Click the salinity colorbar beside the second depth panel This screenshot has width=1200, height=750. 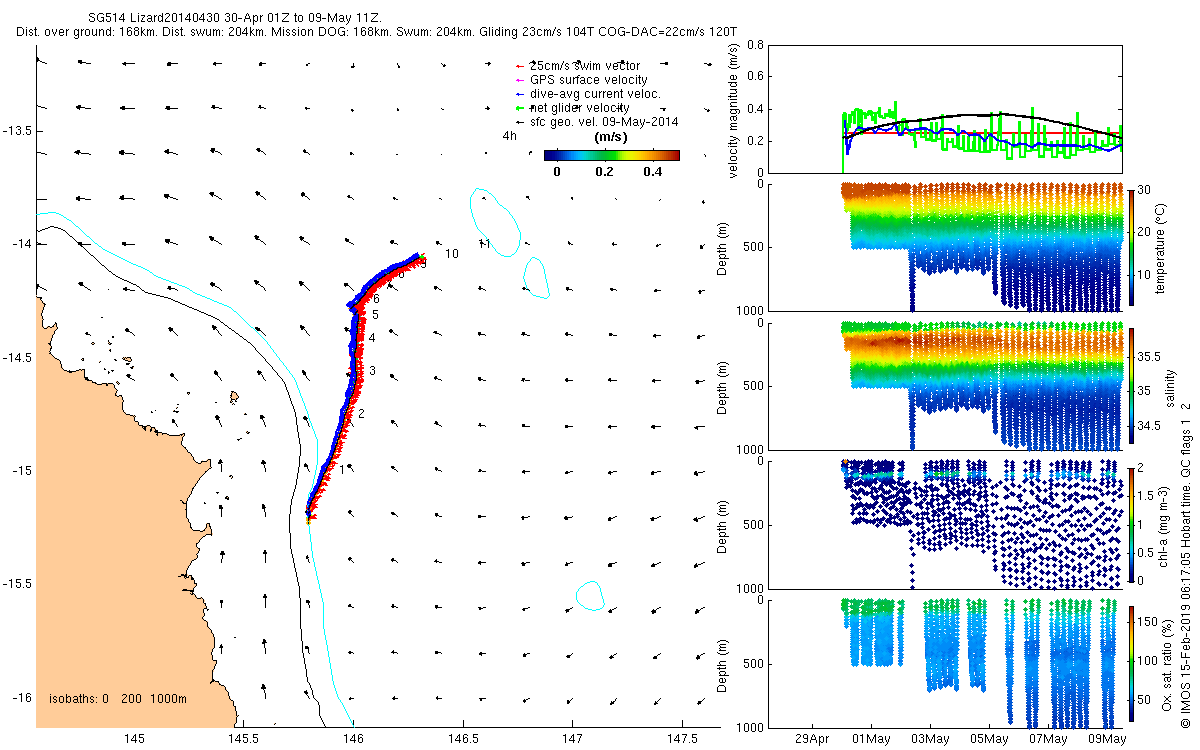[1133, 385]
